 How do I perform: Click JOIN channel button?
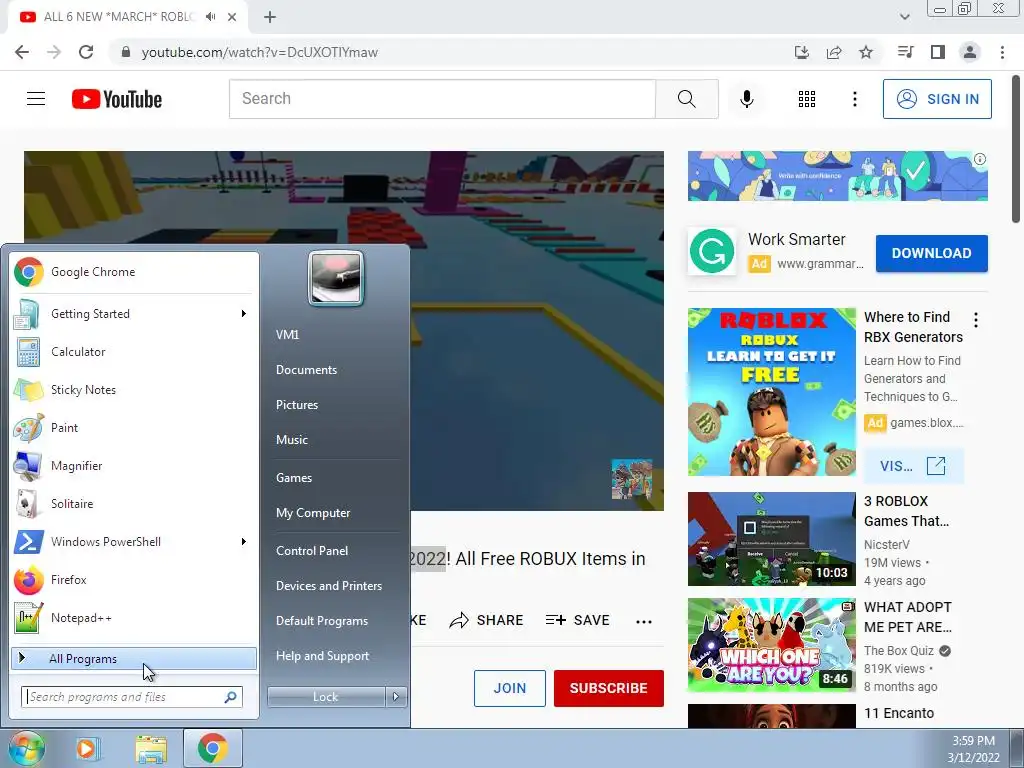tap(509, 688)
